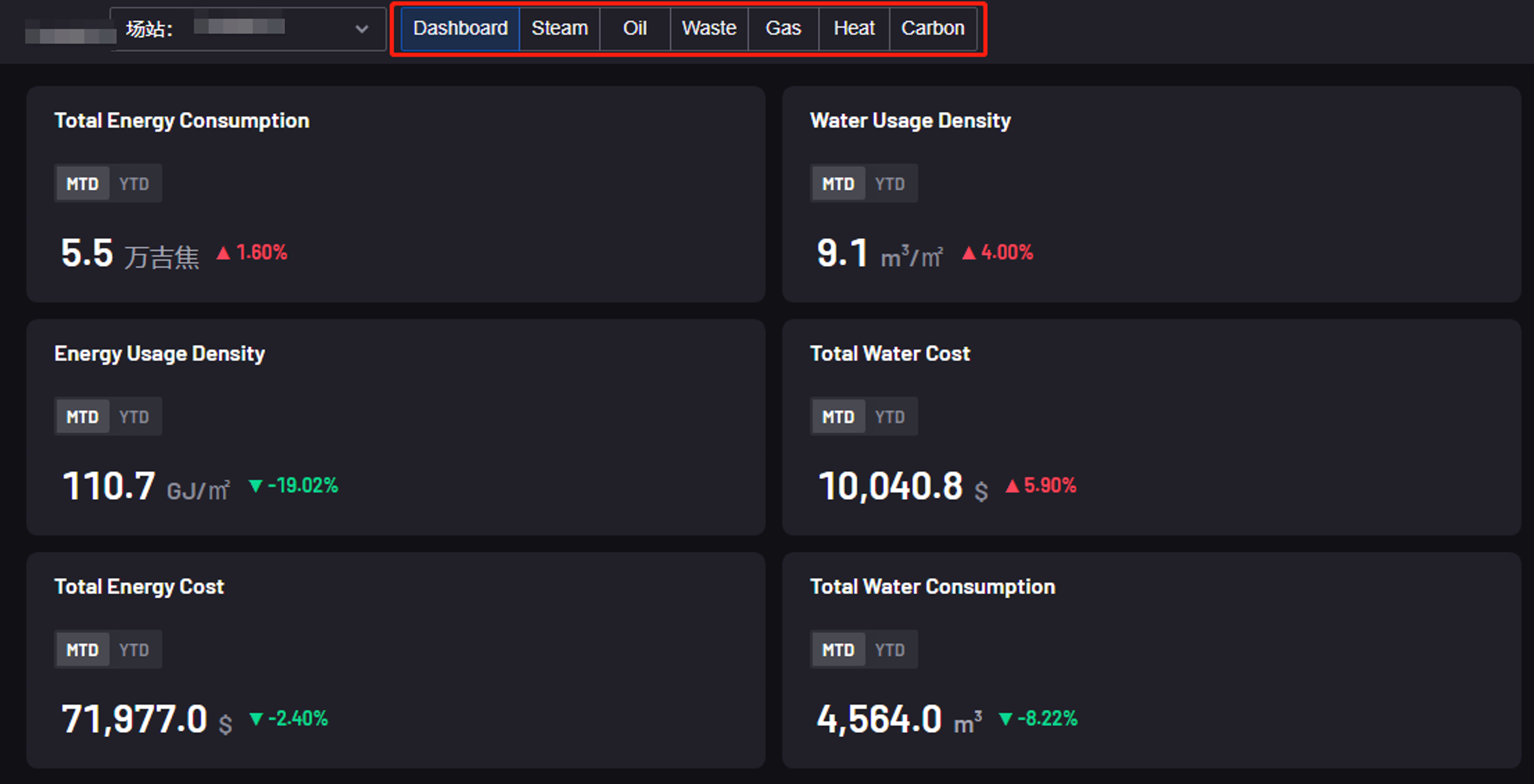Toggle YTD for Water Usage Density
The height and width of the screenshot is (784, 1534).
(890, 184)
